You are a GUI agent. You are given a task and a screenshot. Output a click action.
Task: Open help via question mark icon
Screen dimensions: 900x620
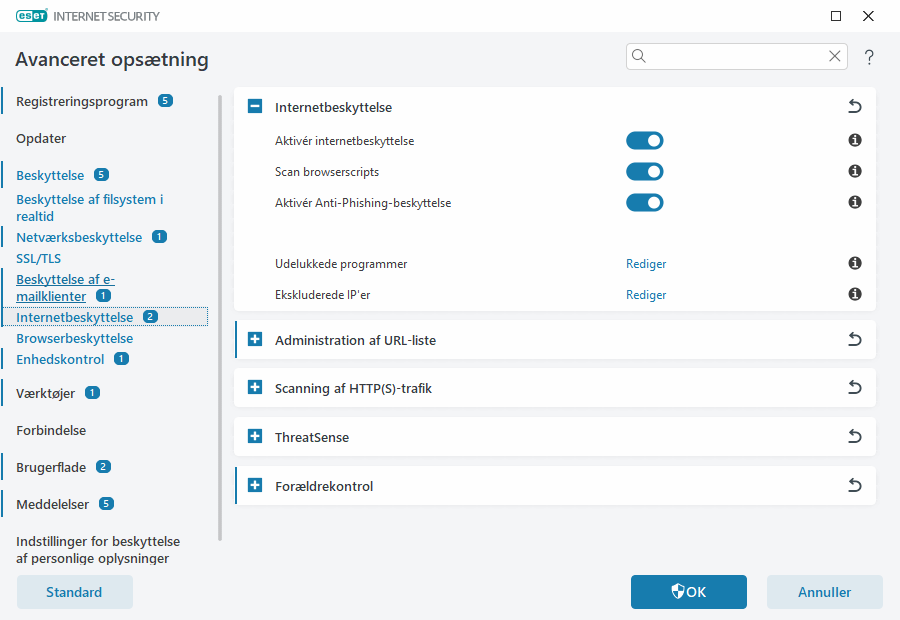[x=869, y=57]
